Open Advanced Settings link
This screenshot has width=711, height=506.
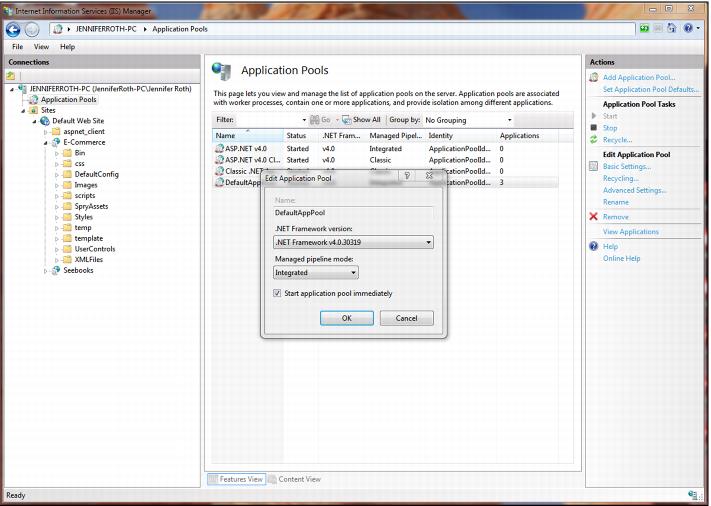(634, 190)
